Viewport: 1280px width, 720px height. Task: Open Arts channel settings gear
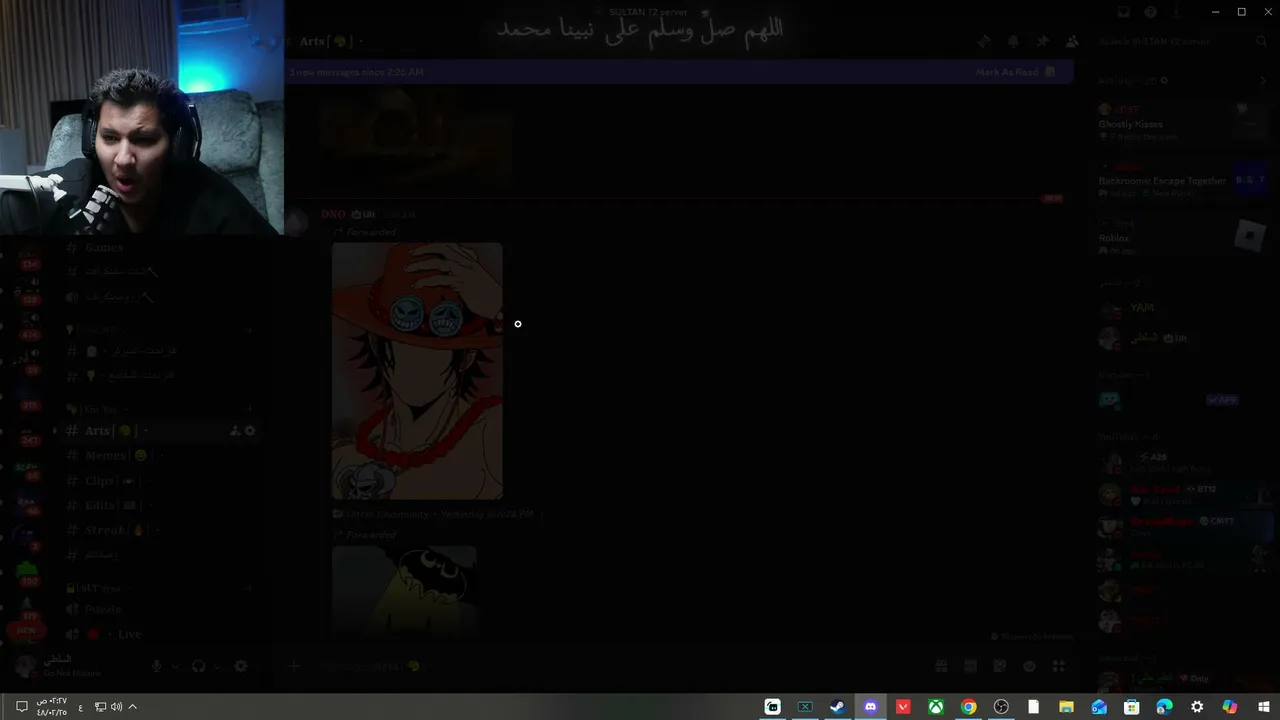[x=250, y=431]
